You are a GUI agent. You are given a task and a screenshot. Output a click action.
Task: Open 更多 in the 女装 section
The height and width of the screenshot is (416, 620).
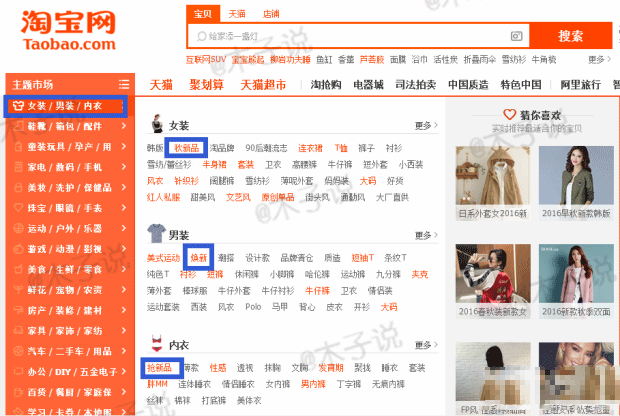point(426,126)
